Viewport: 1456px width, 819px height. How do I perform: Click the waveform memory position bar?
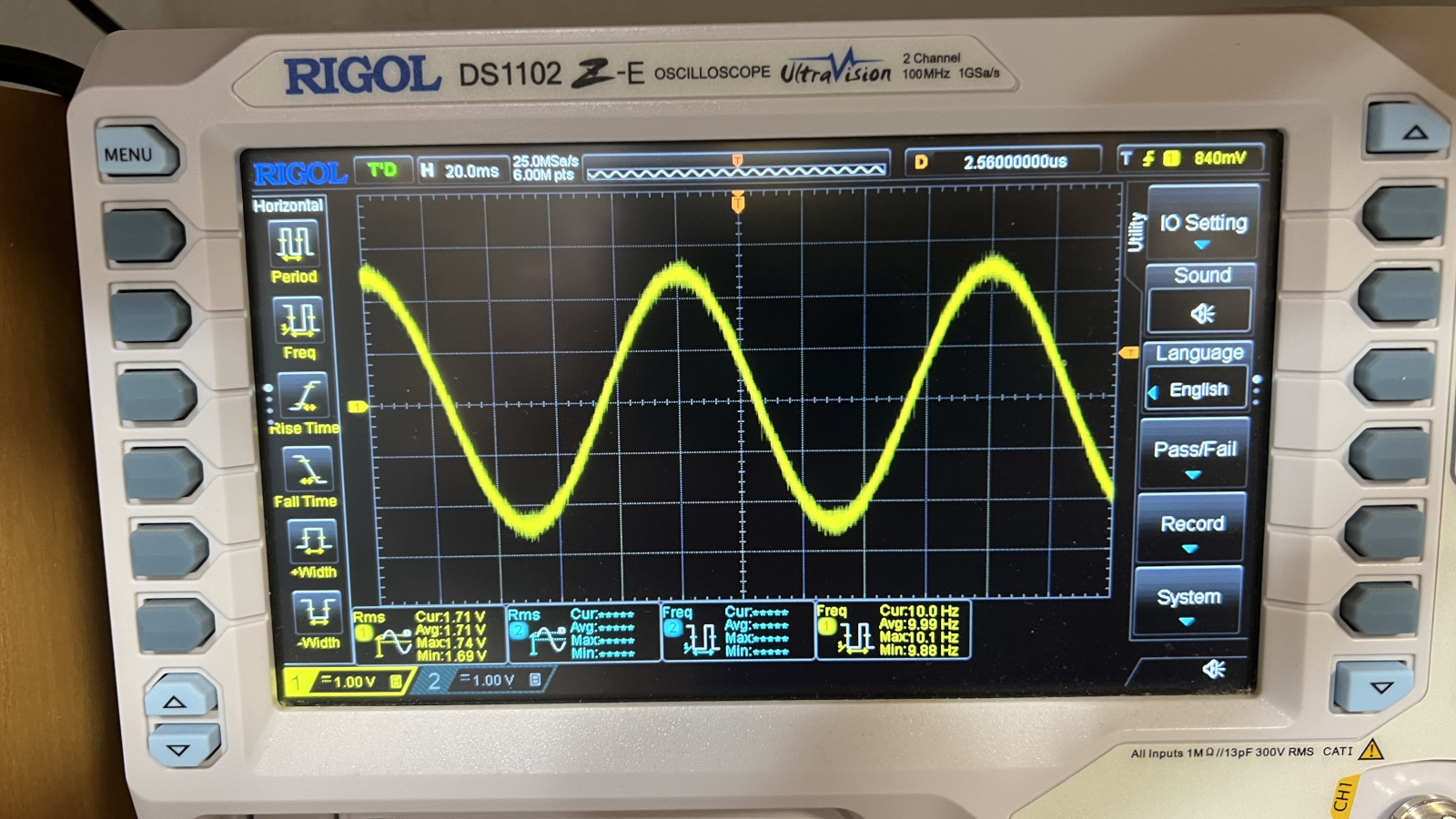(x=735, y=169)
